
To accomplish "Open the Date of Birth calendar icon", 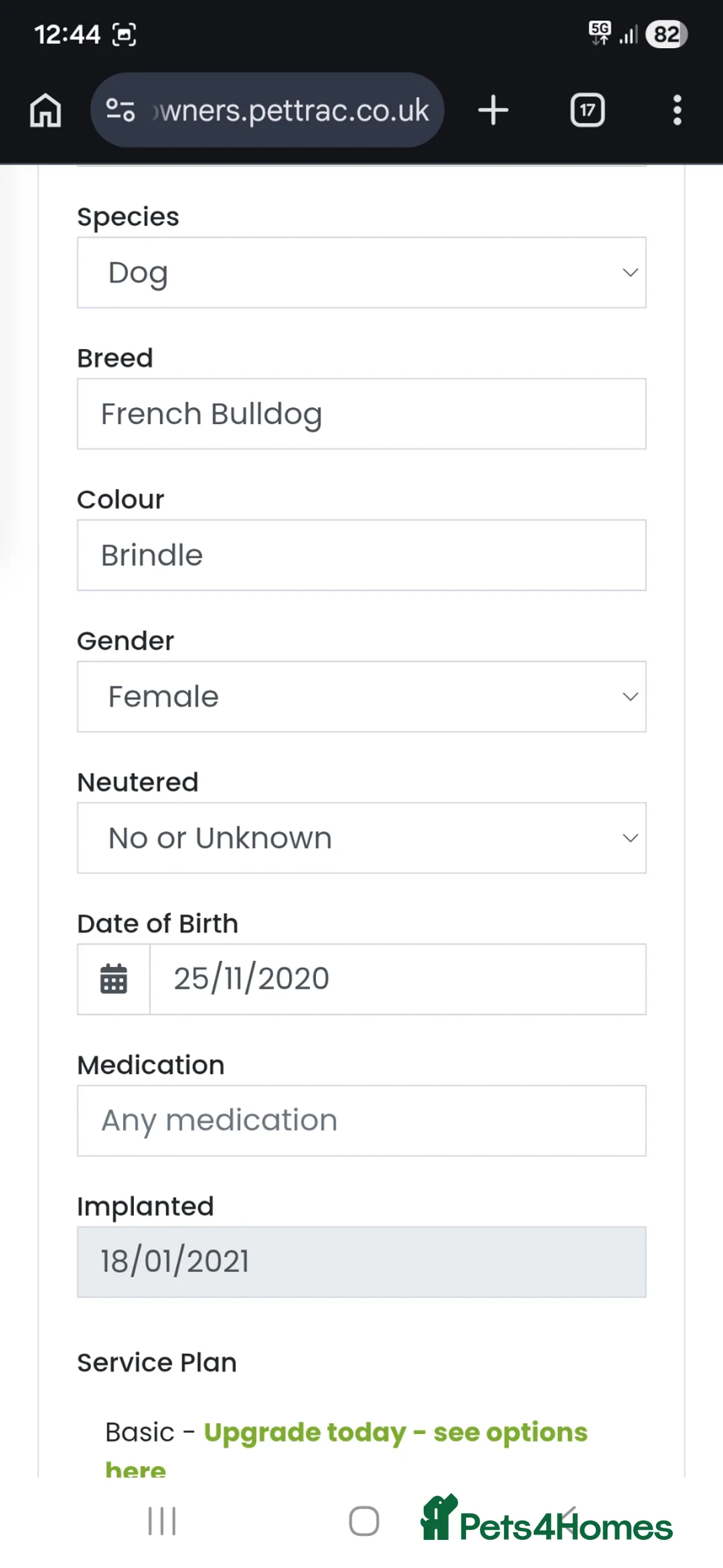I will 114,979.
